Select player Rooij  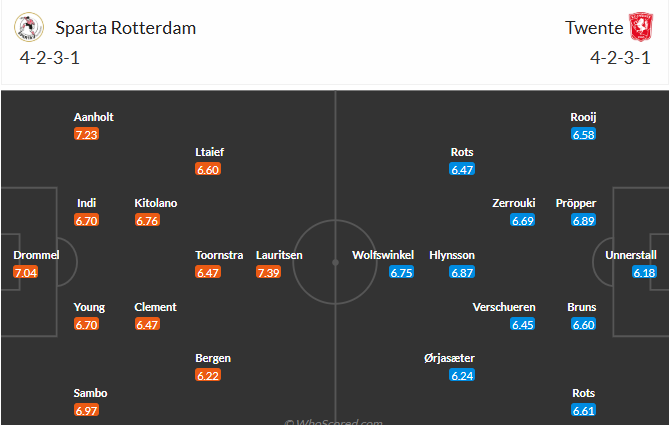tap(583, 117)
